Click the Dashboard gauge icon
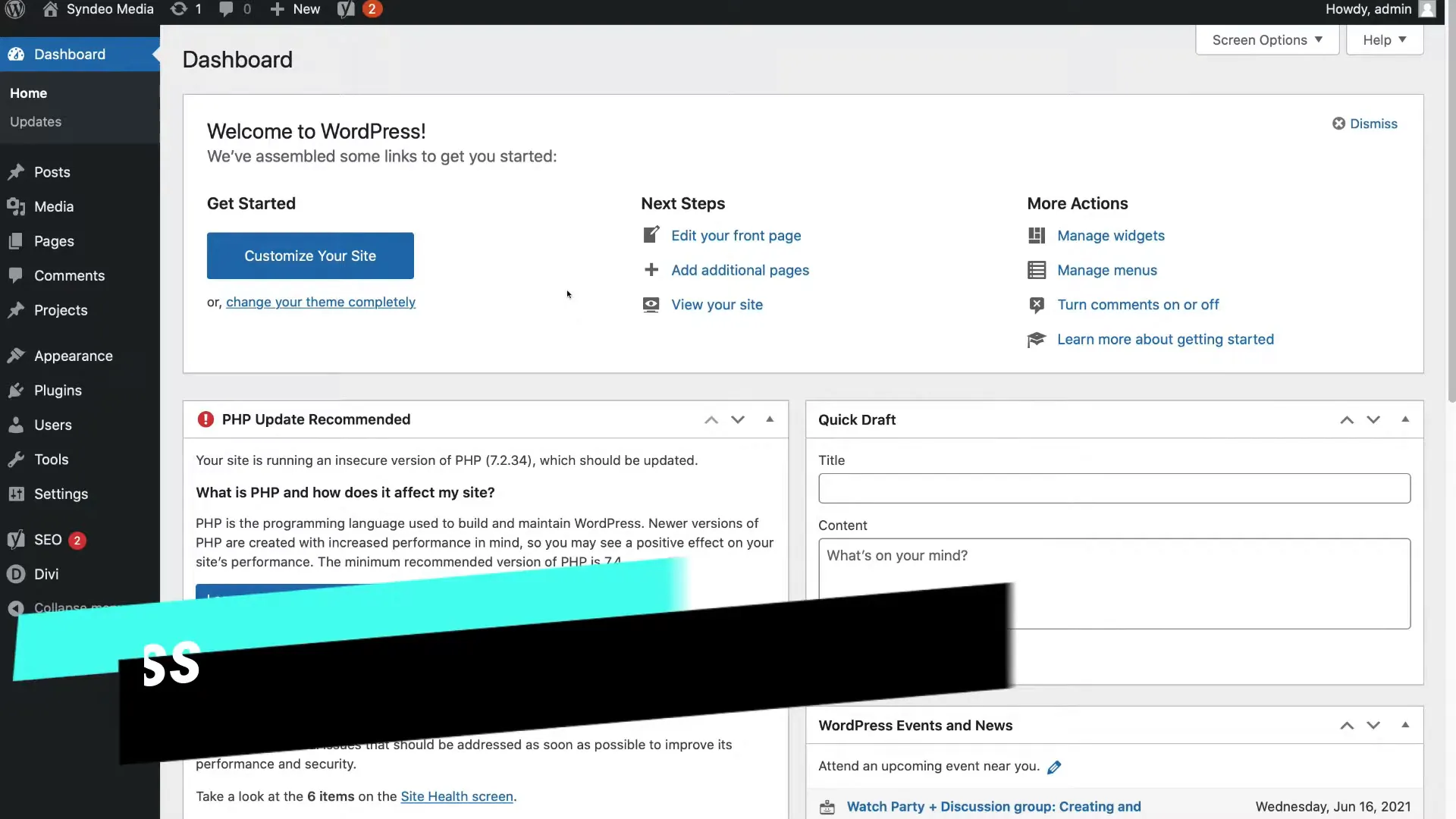This screenshot has height=819, width=1456. click(x=16, y=55)
